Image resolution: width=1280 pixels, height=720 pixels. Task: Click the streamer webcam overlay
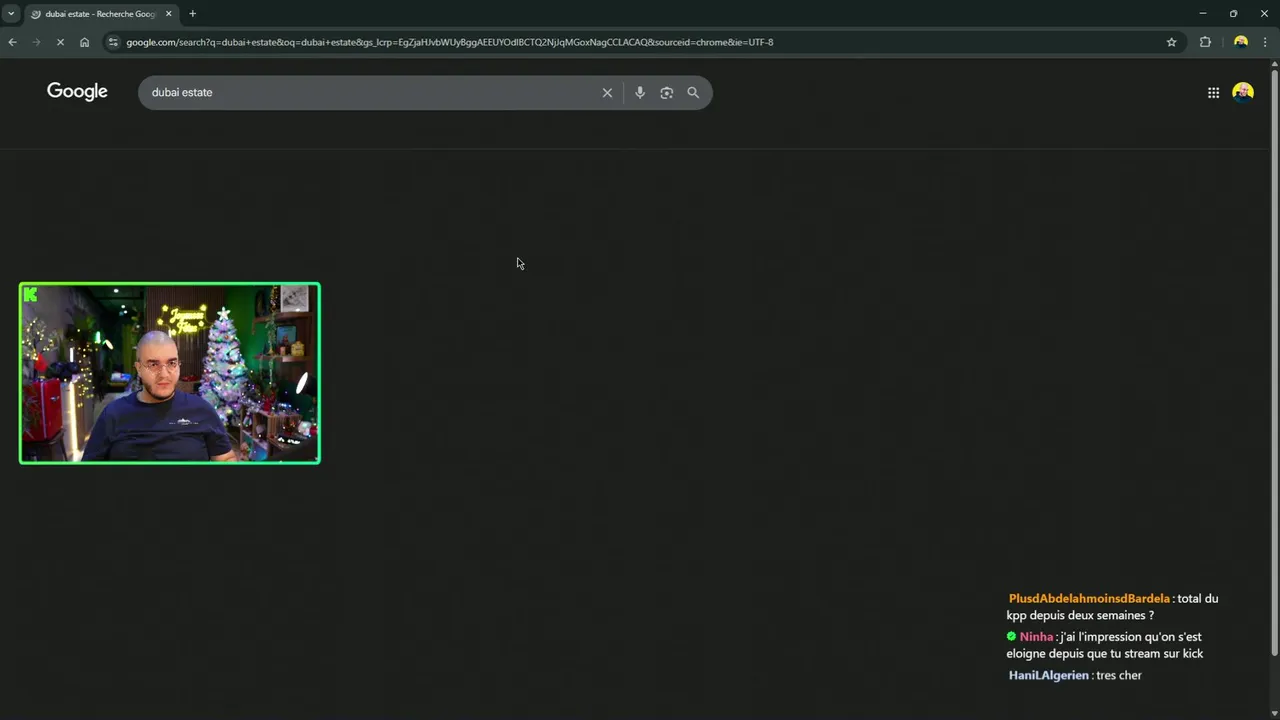tap(170, 373)
